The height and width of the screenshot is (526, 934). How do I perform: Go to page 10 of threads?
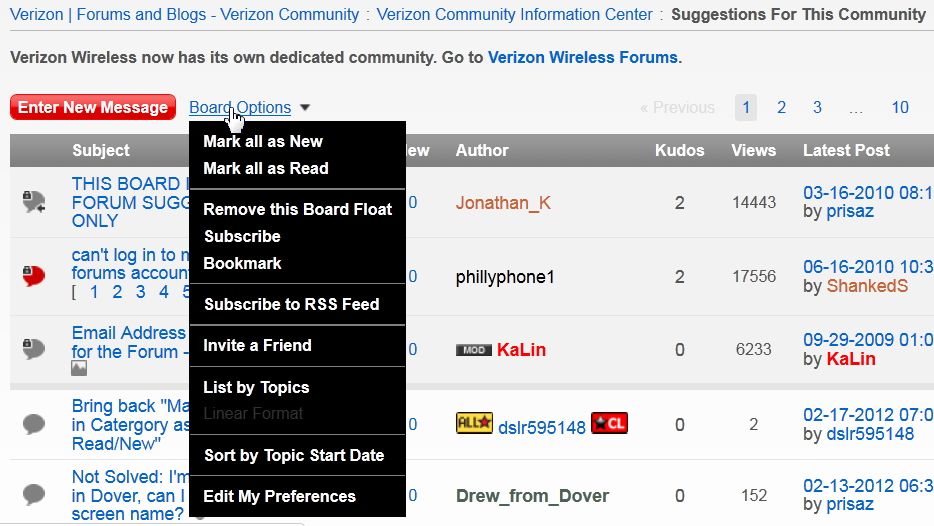899,107
